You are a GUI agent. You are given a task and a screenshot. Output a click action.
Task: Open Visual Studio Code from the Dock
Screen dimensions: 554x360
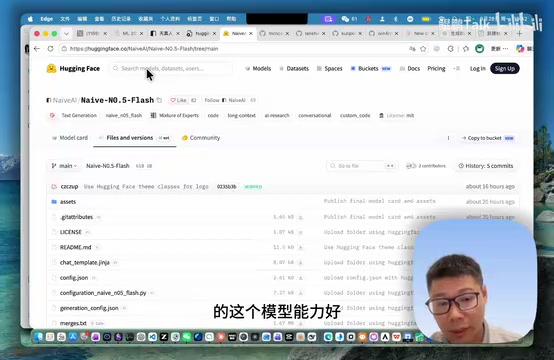[x=152, y=337]
